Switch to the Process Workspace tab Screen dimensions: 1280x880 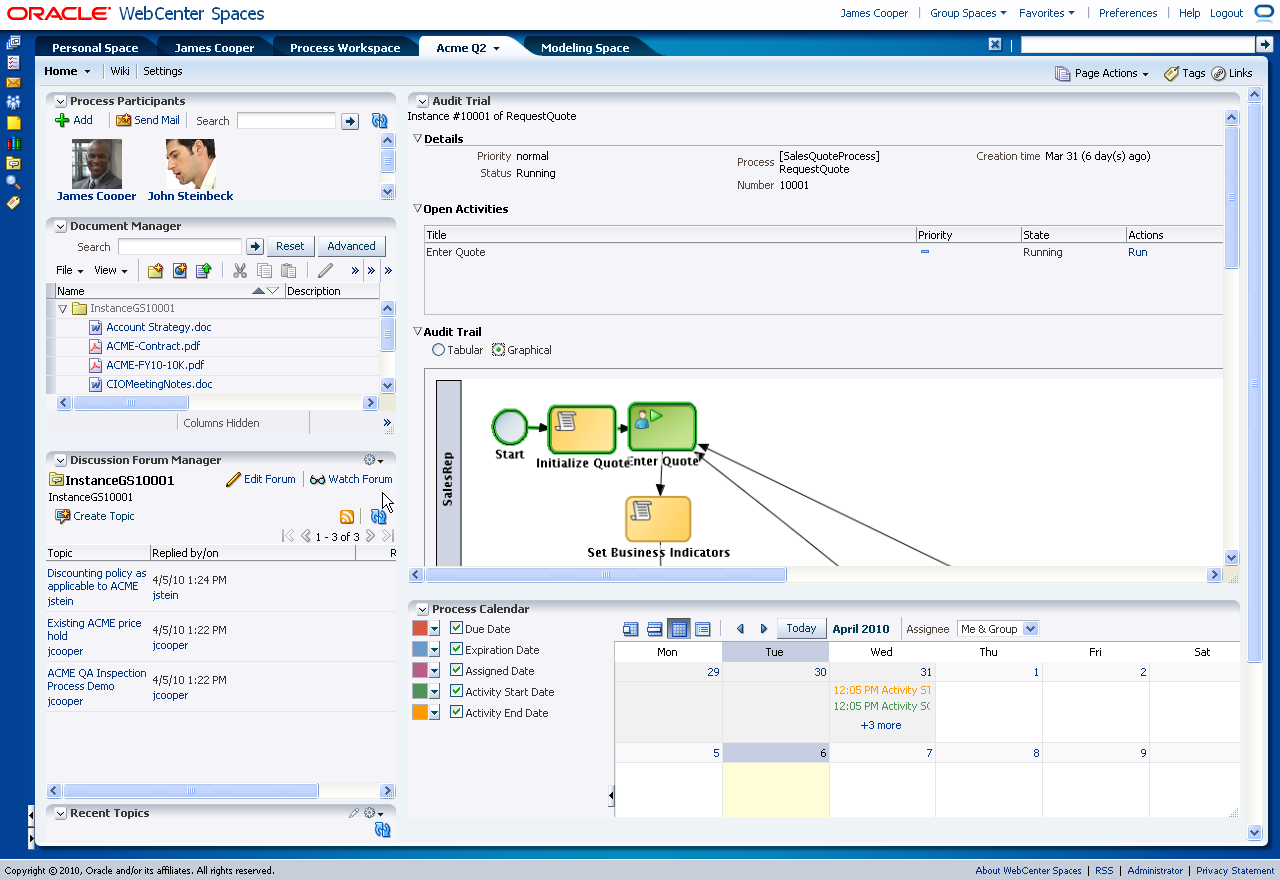(x=345, y=48)
